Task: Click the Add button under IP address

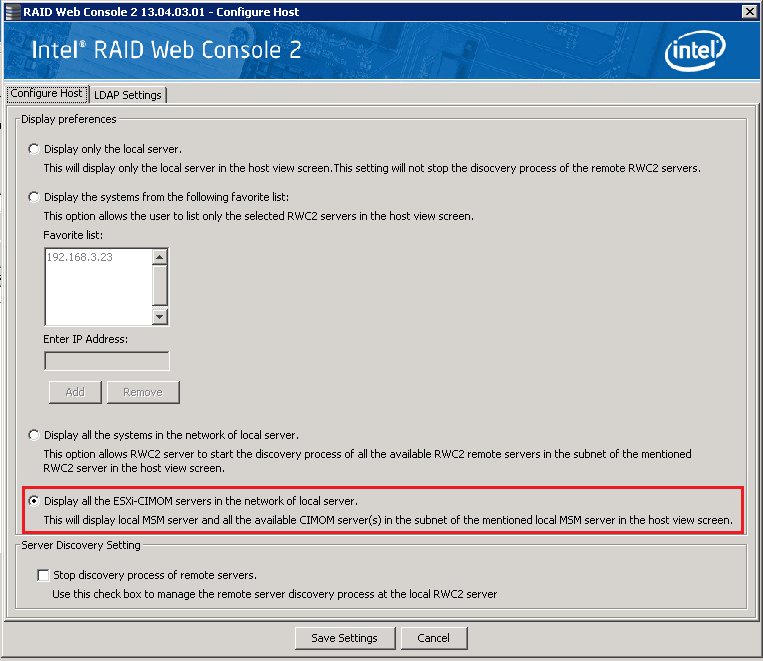Action: [75, 392]
